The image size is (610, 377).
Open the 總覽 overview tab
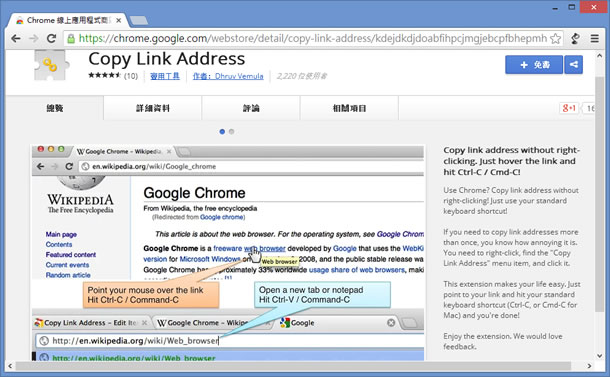pos(55,108)
